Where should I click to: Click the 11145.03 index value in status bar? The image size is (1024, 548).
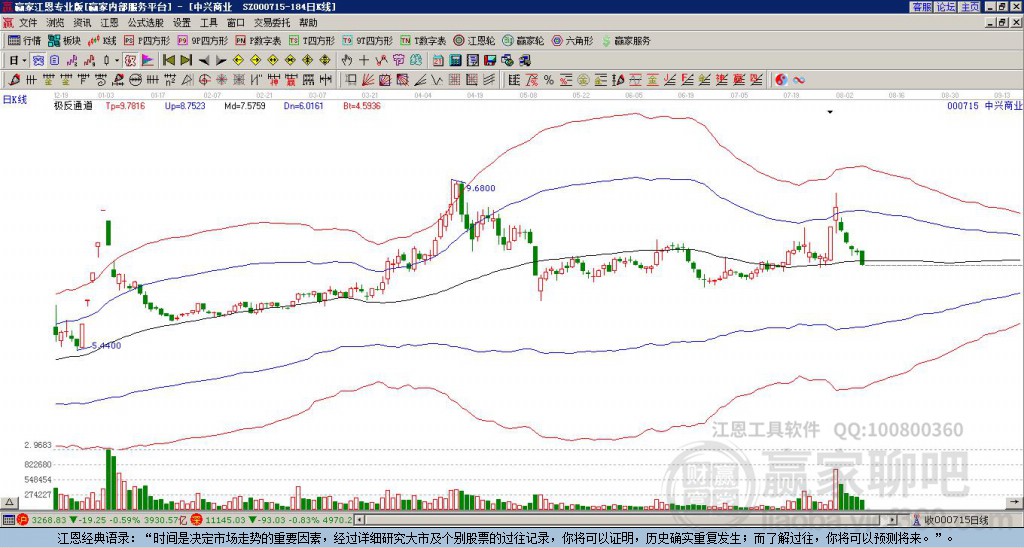point(227,520)
